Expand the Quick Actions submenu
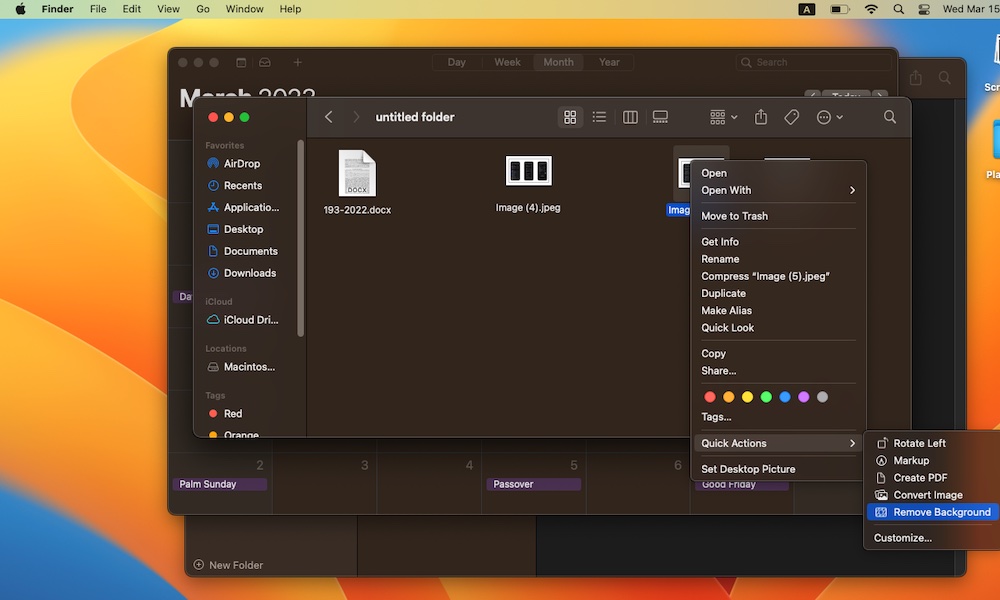Image resolution: width=1000 pixels, height=600 pixels. [x=778, y=443]
